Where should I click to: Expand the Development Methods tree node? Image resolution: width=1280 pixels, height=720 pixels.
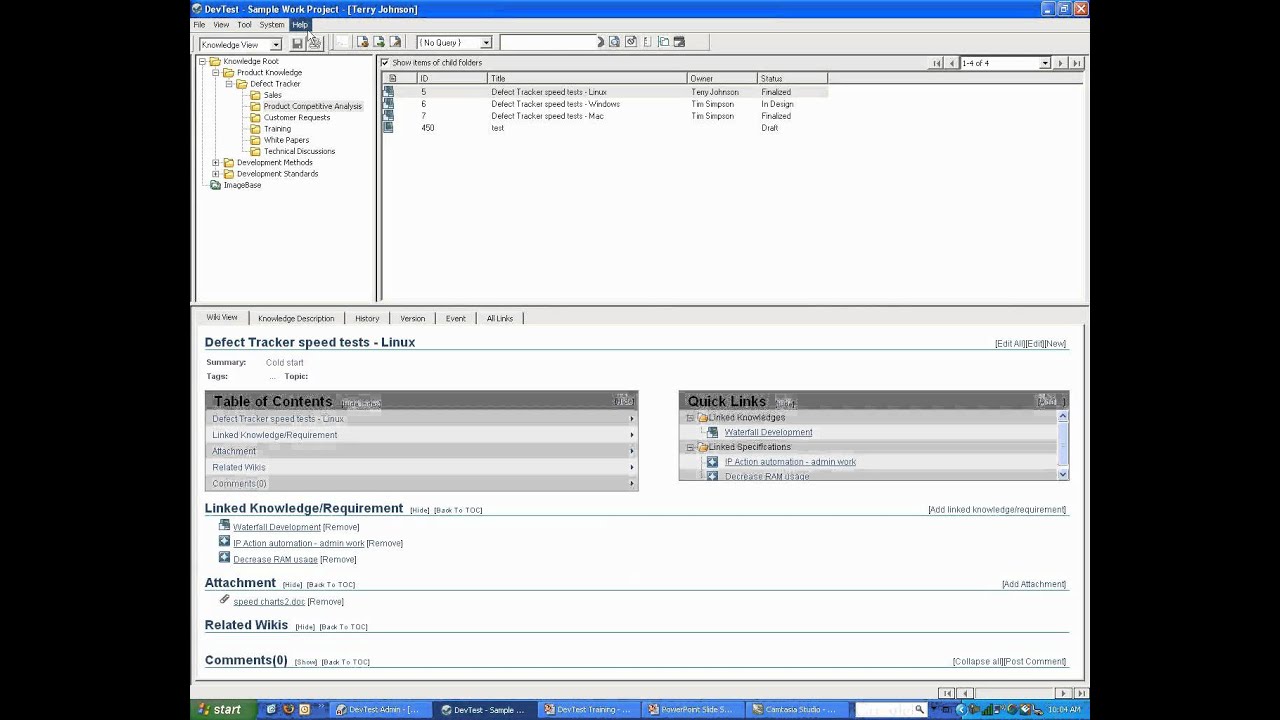click(x=215, y=162)
